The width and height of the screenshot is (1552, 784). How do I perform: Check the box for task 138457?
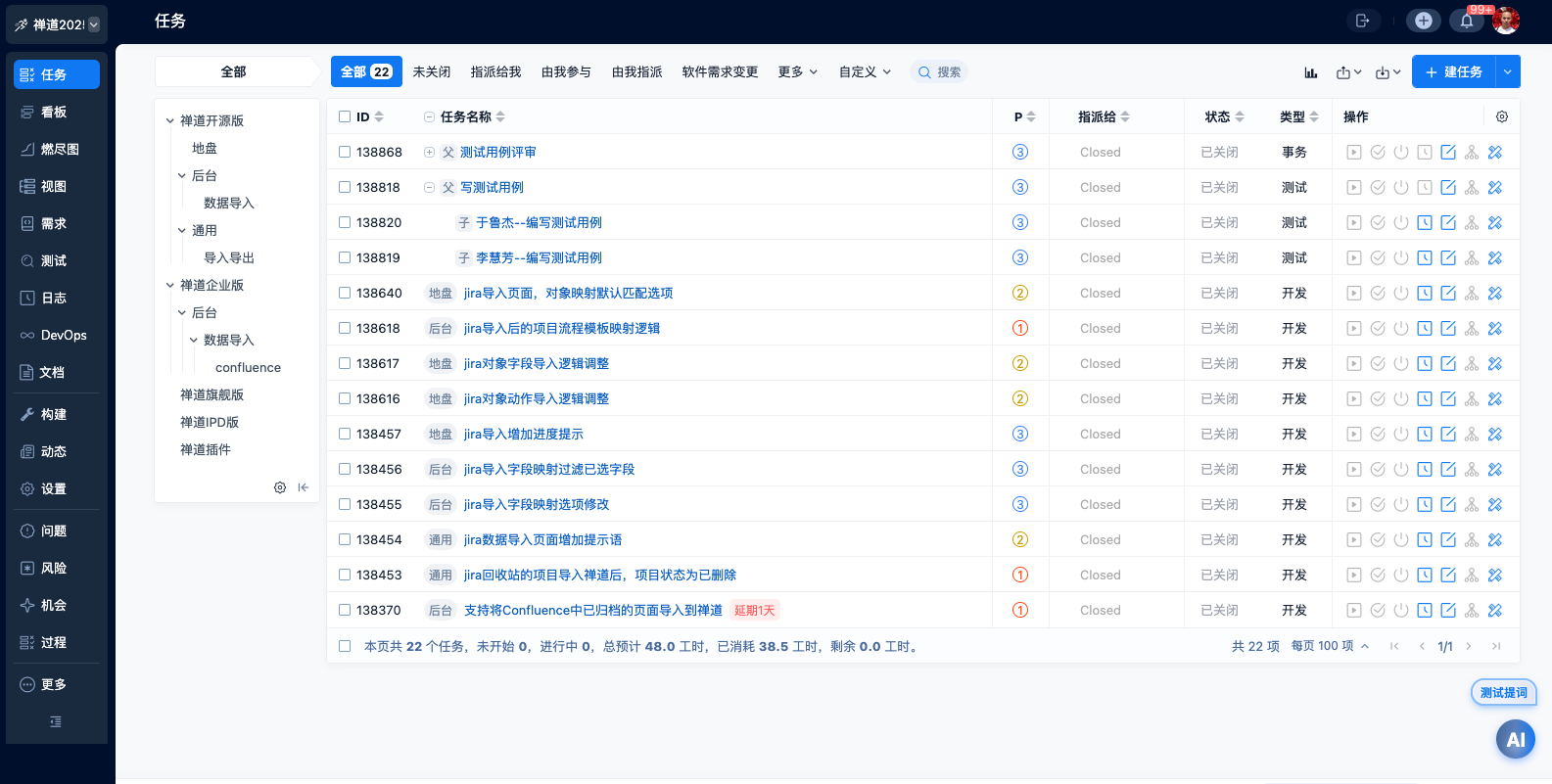pos(345,434)
